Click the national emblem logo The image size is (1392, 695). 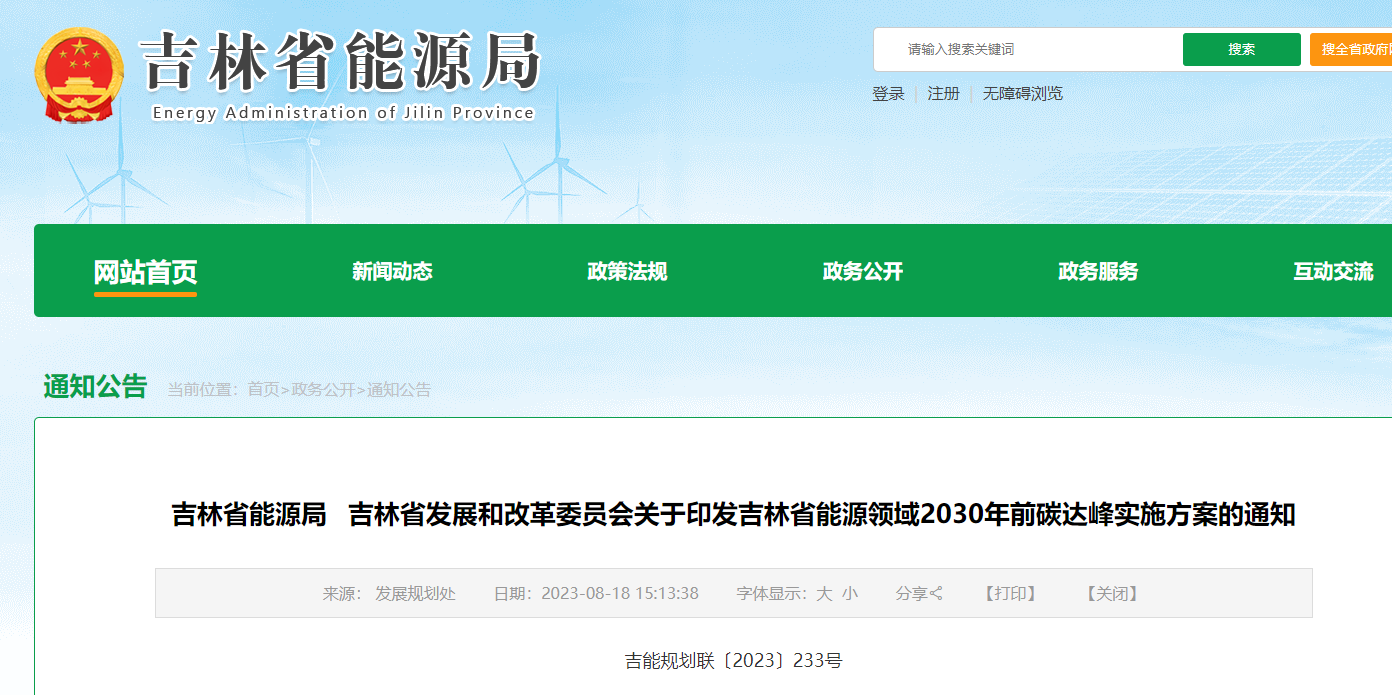tap(79, 76)
